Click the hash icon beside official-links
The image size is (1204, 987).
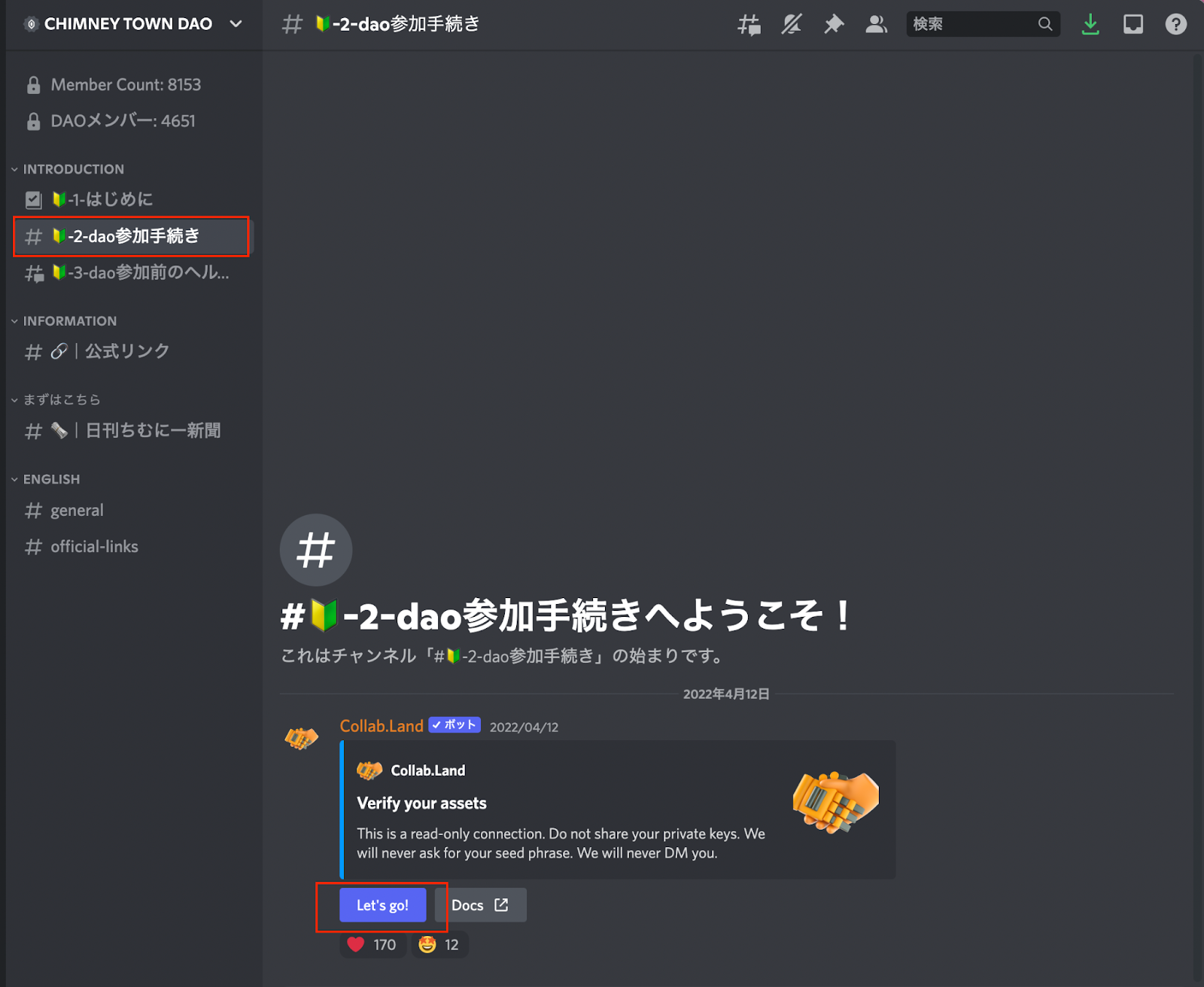34,547
